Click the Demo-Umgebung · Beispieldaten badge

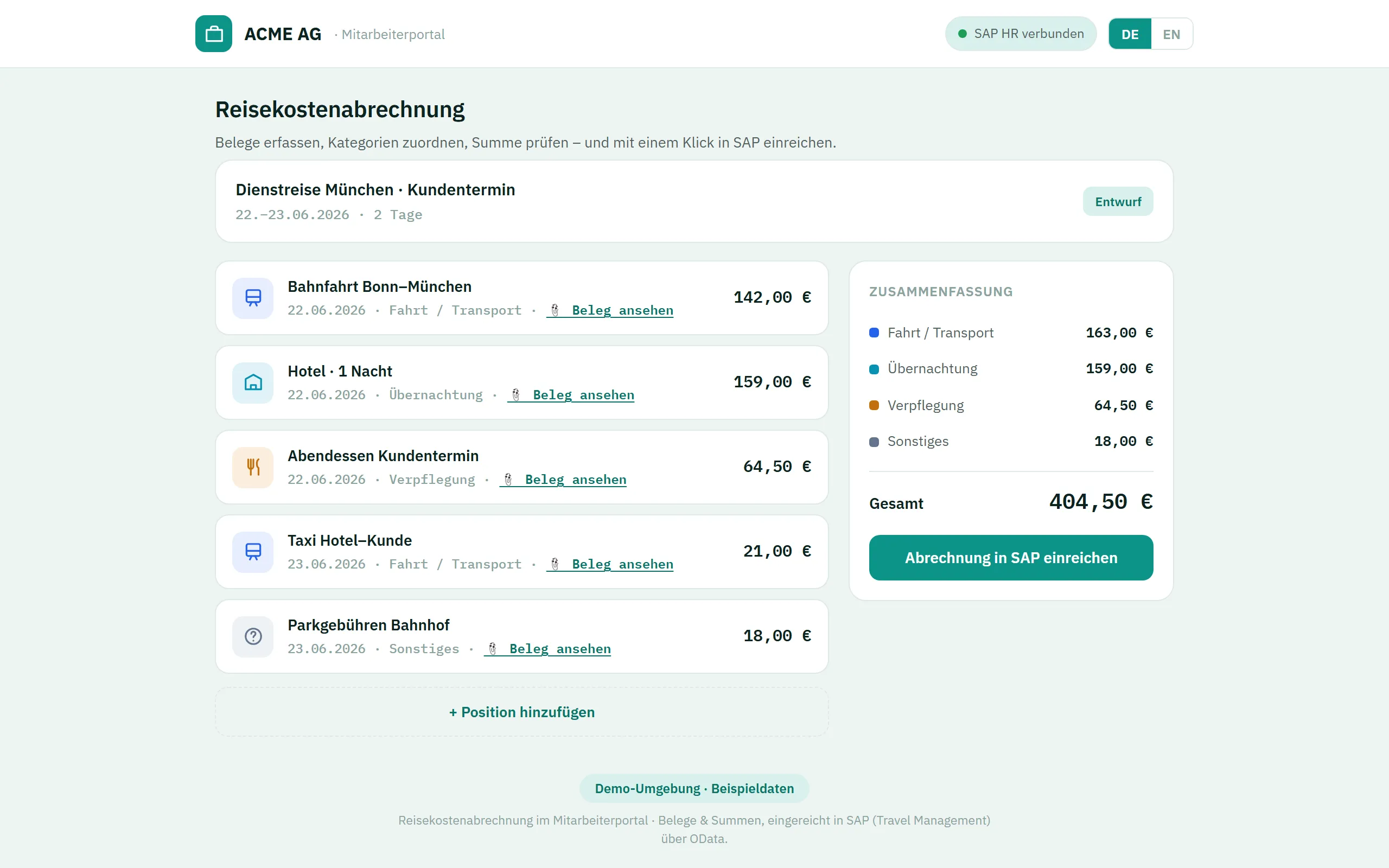point(694,788)
